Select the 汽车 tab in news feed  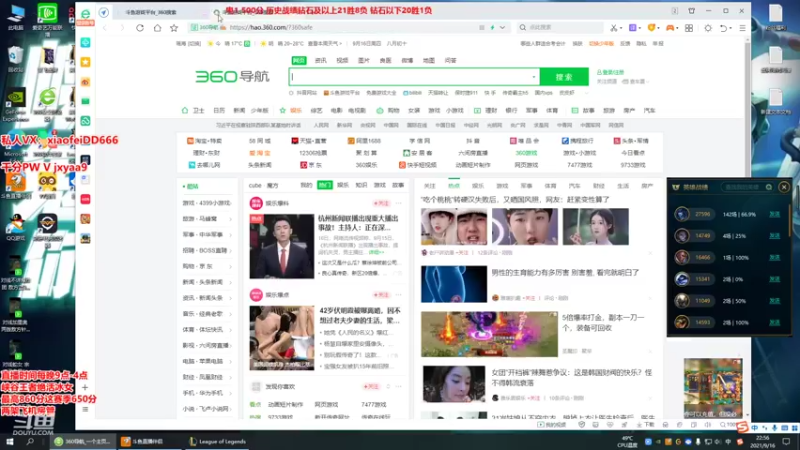574,186
